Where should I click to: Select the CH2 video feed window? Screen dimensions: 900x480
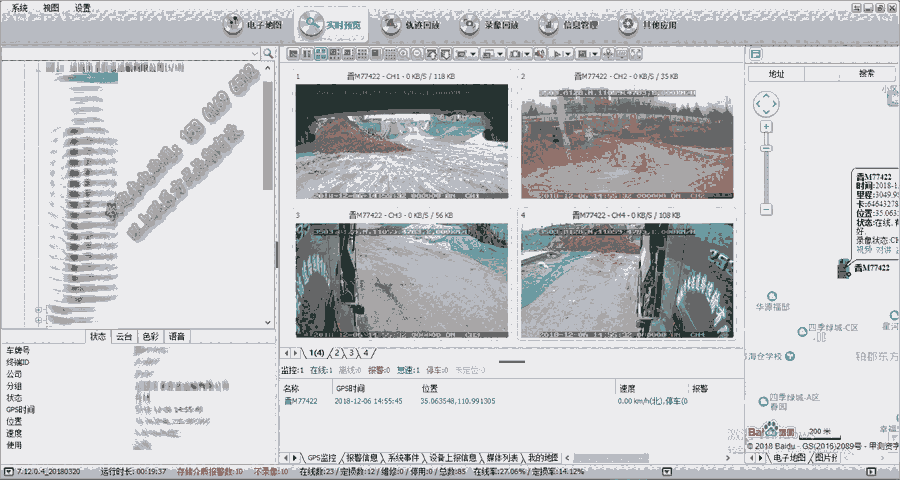[x=627, y=140]
